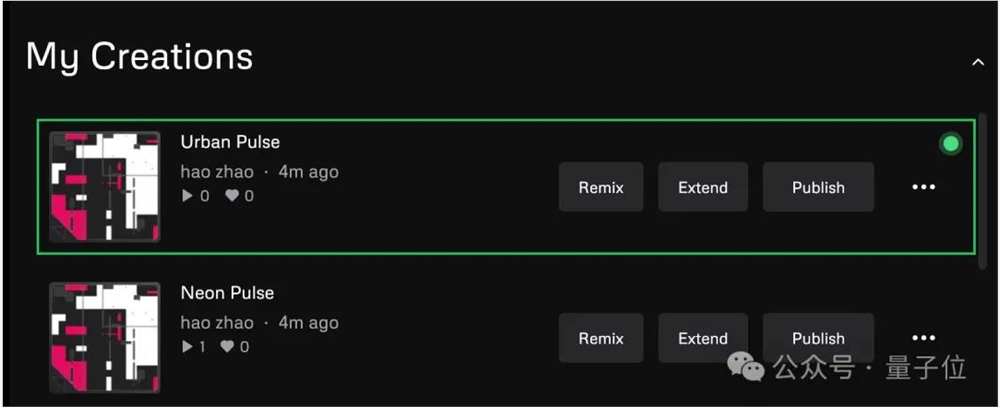Screen dimensions: 1000x407
Task: Extend the Neon Pulse track
Action: (x=703, y=338)
